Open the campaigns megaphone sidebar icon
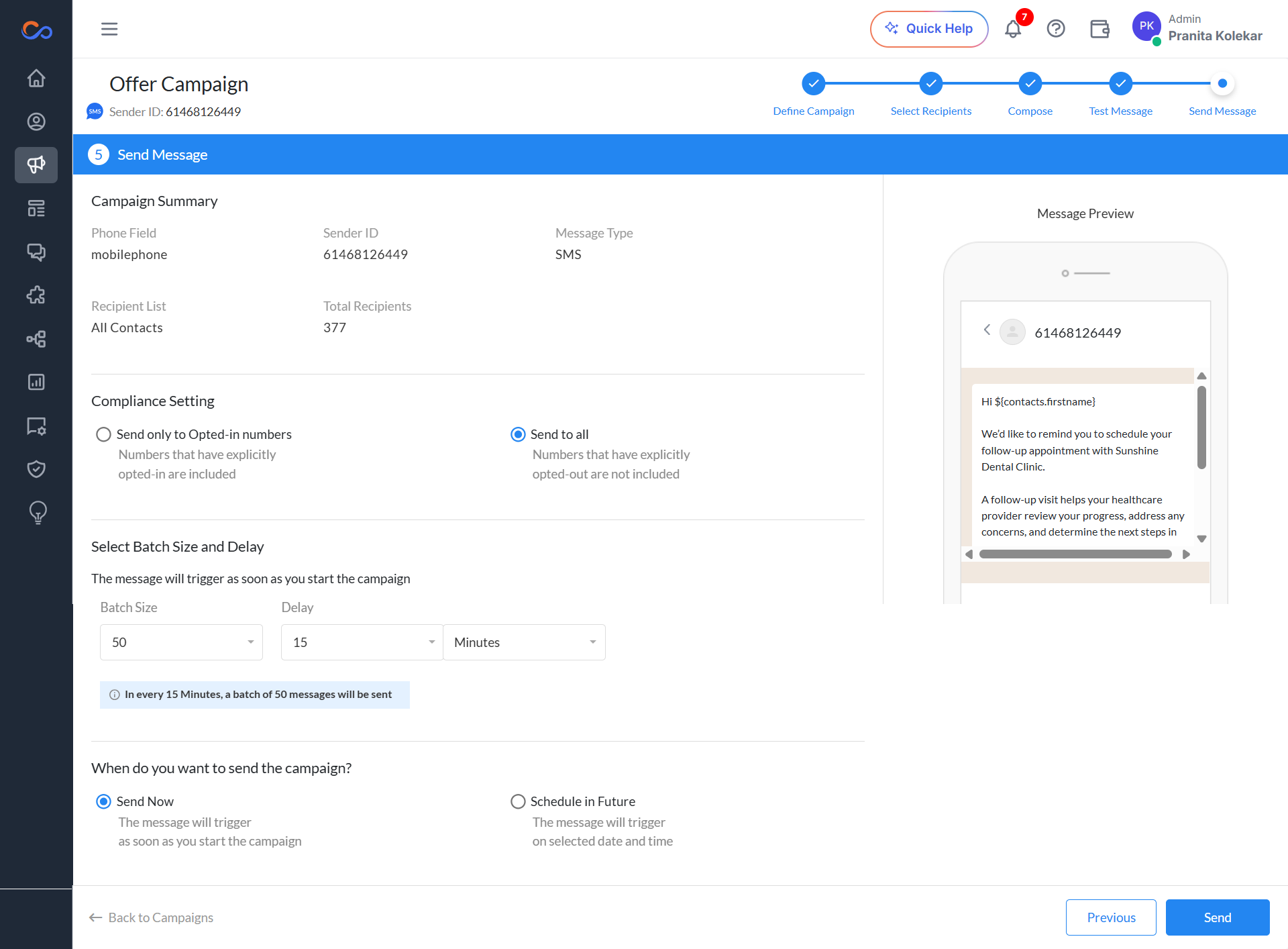 coord(36,165)
